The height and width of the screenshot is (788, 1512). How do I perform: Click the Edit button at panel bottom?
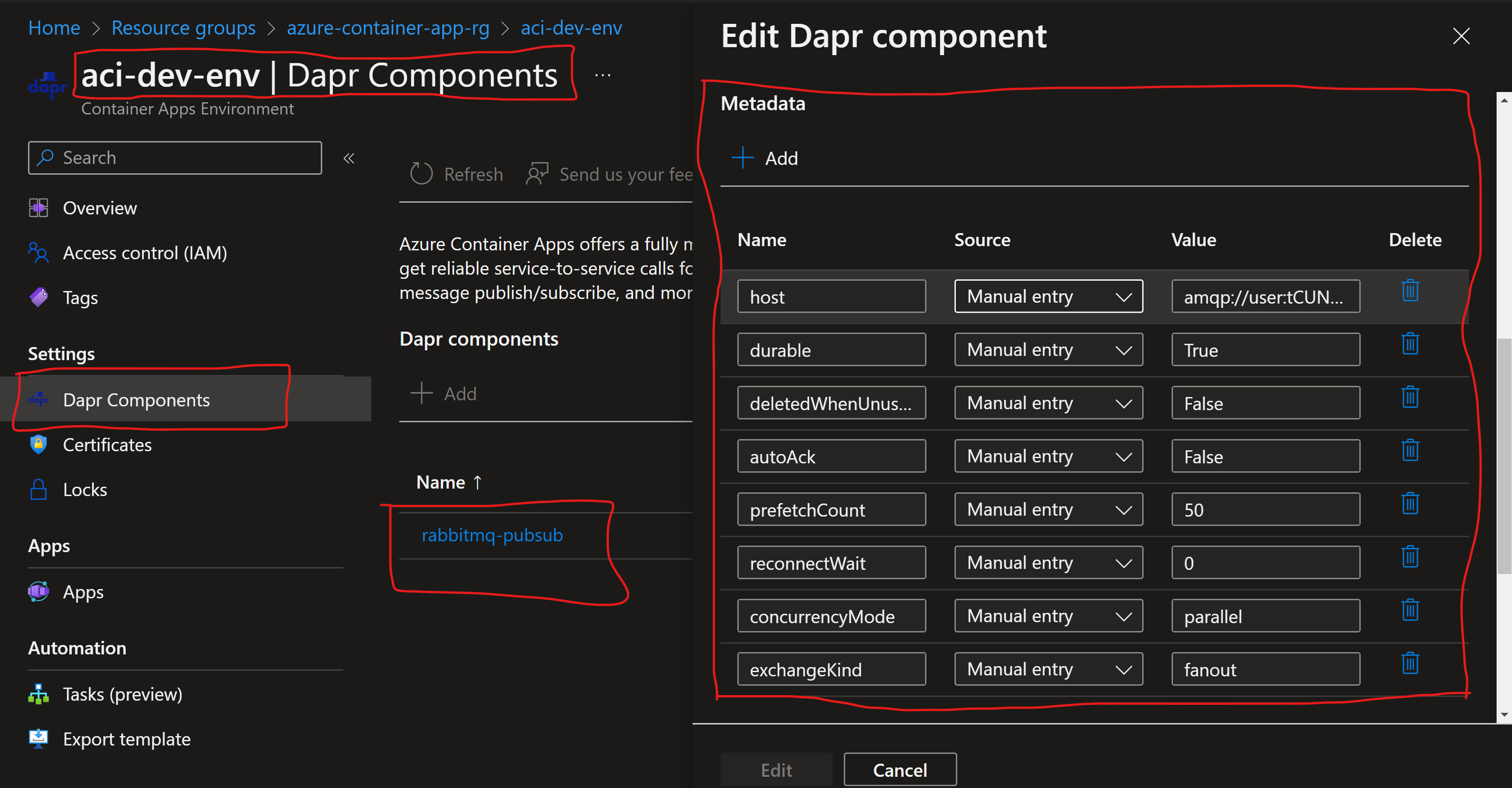click(776, 769)
